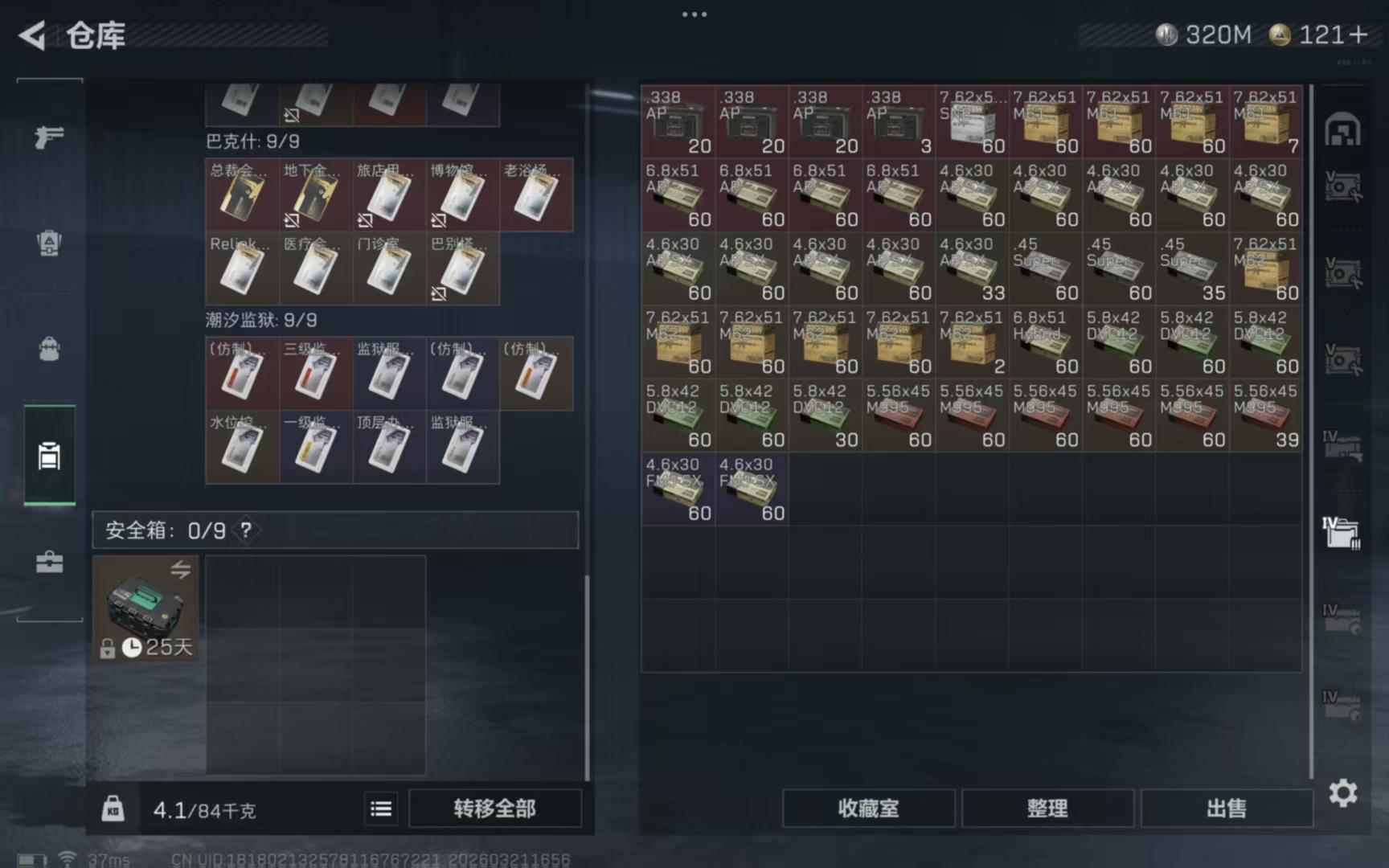Image resolution: width=1389 pixels, height=868 pixels.
Task: Select the 5.8x42 DVC12 stack of 30
Action: click(826, 416)
